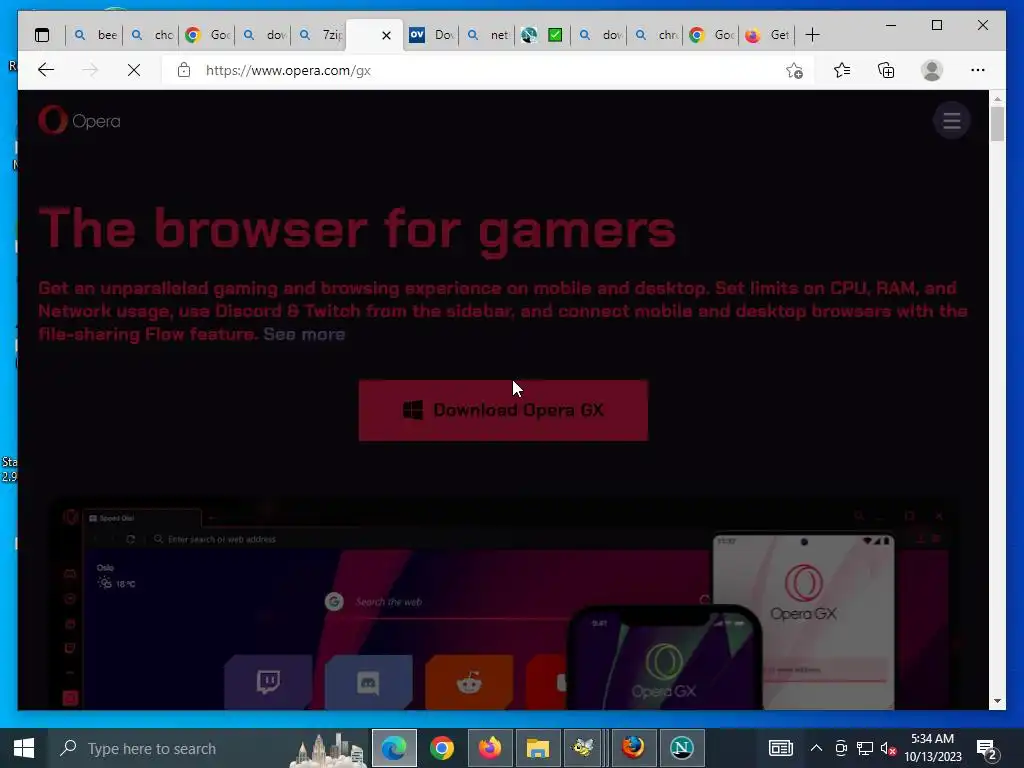Open the Windows Start menu
The width and height of the screenshot is (1024, 768).
click(24, 748)
